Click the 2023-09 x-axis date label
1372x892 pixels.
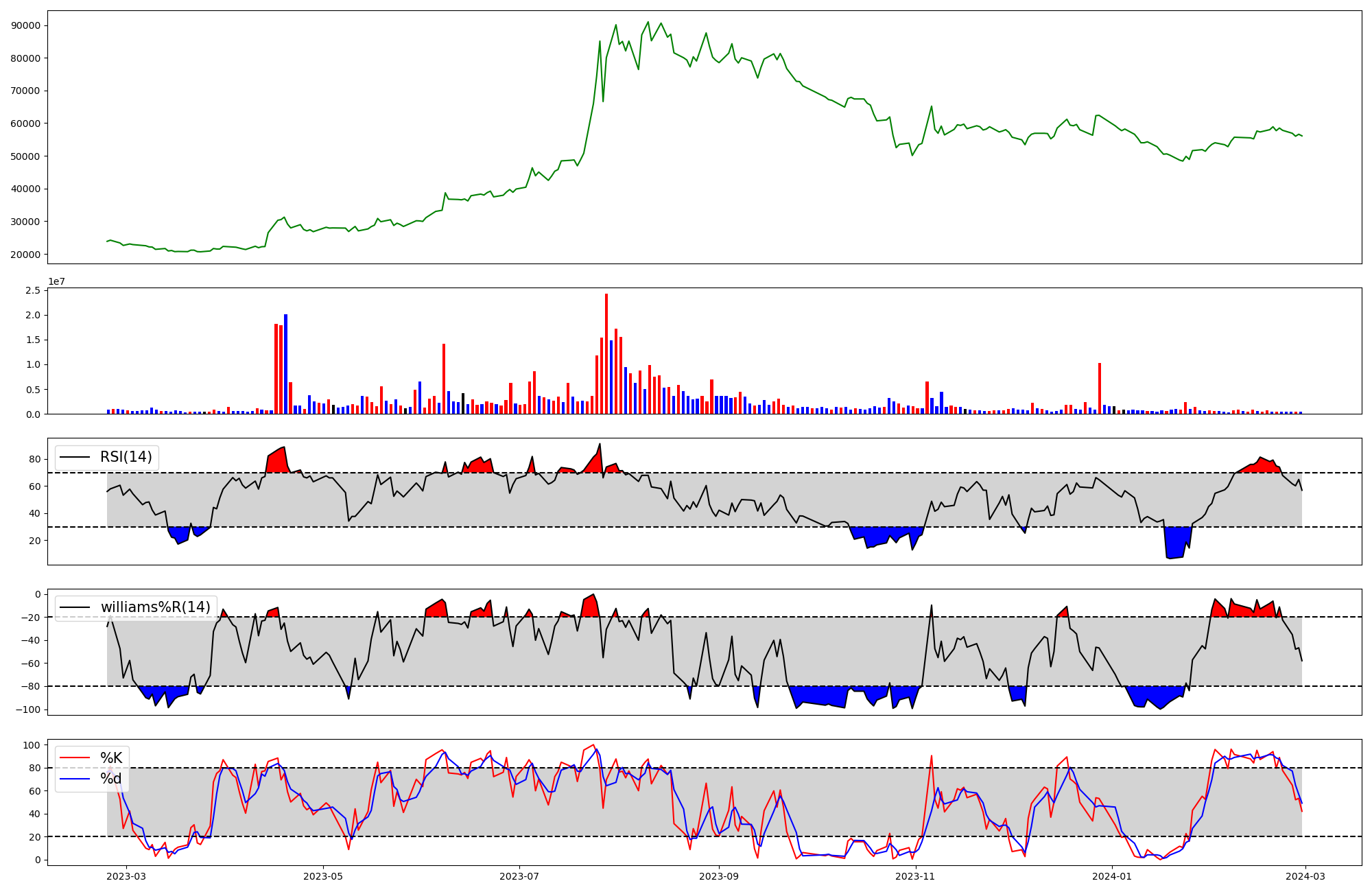[x=719, y=876]
